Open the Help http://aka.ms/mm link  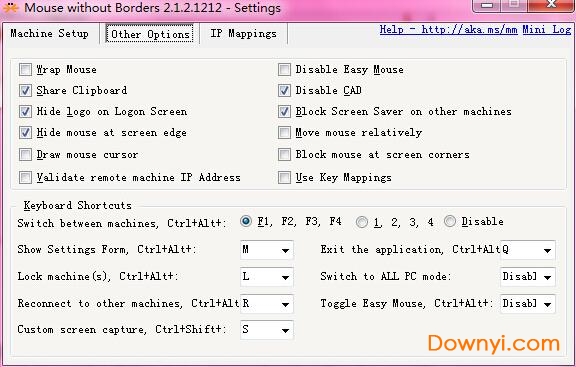(448, 29)
